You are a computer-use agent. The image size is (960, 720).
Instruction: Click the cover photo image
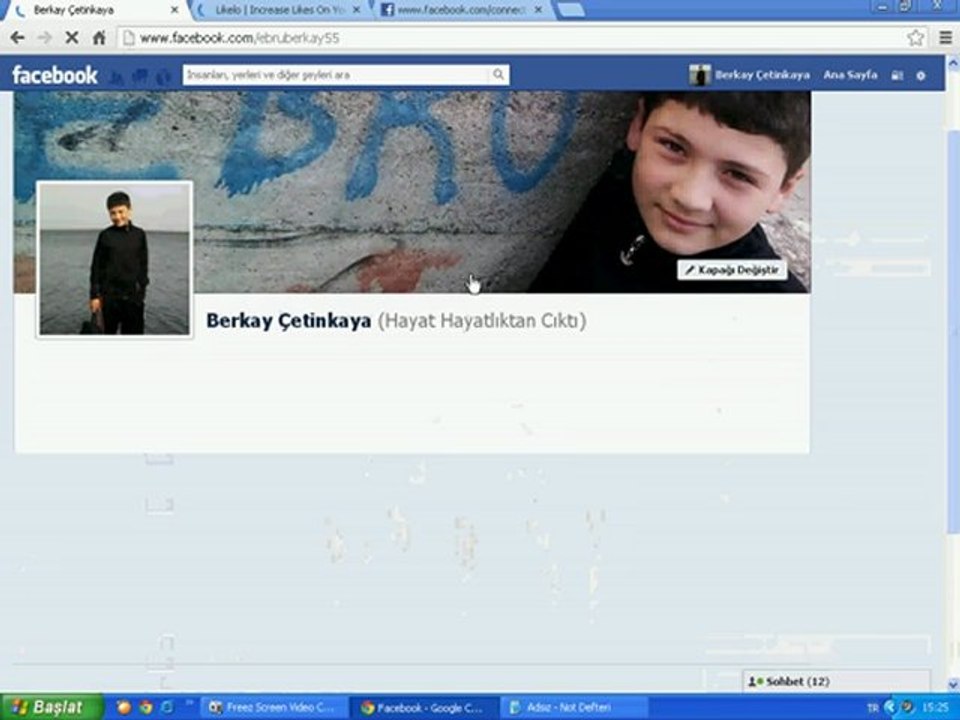411,192
